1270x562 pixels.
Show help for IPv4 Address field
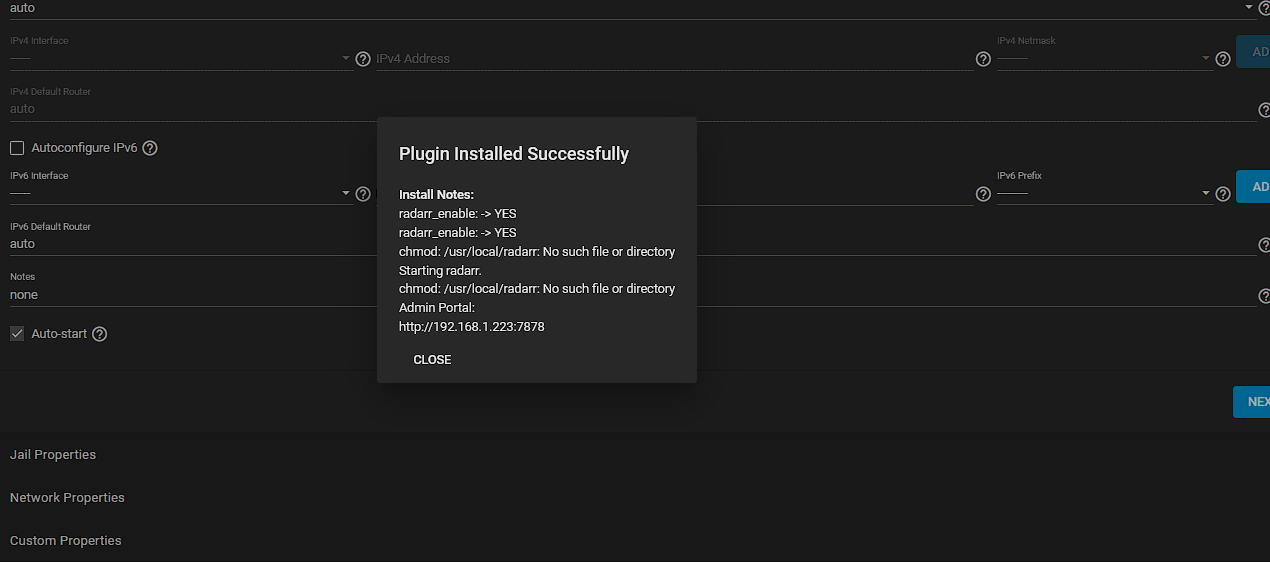pyautogui.click(x=983, y=59)
